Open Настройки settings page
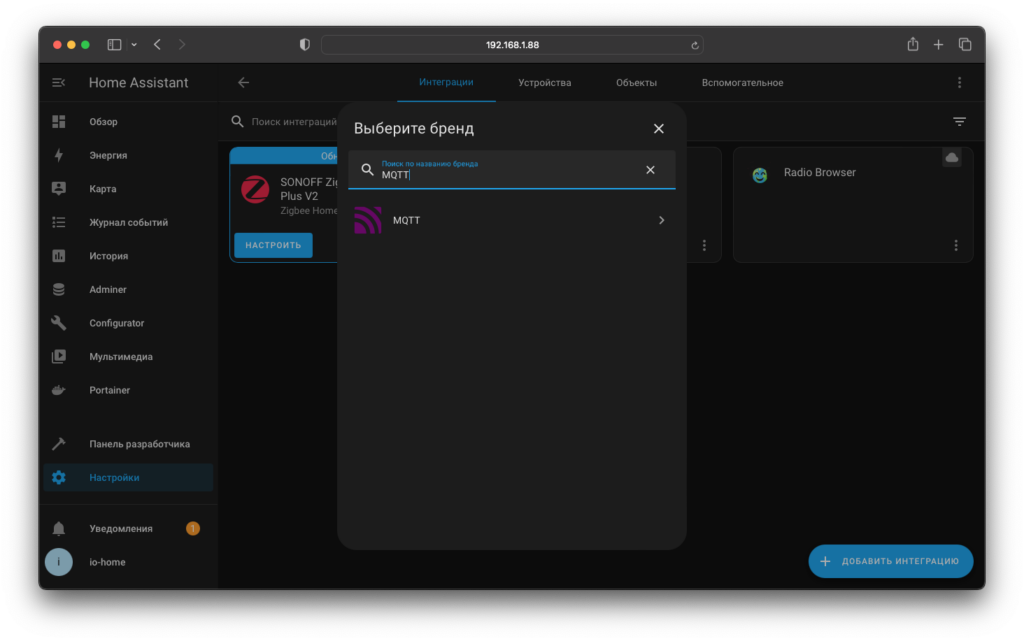Viewport: 1024px width, 641px height. [x=129, y=477]
